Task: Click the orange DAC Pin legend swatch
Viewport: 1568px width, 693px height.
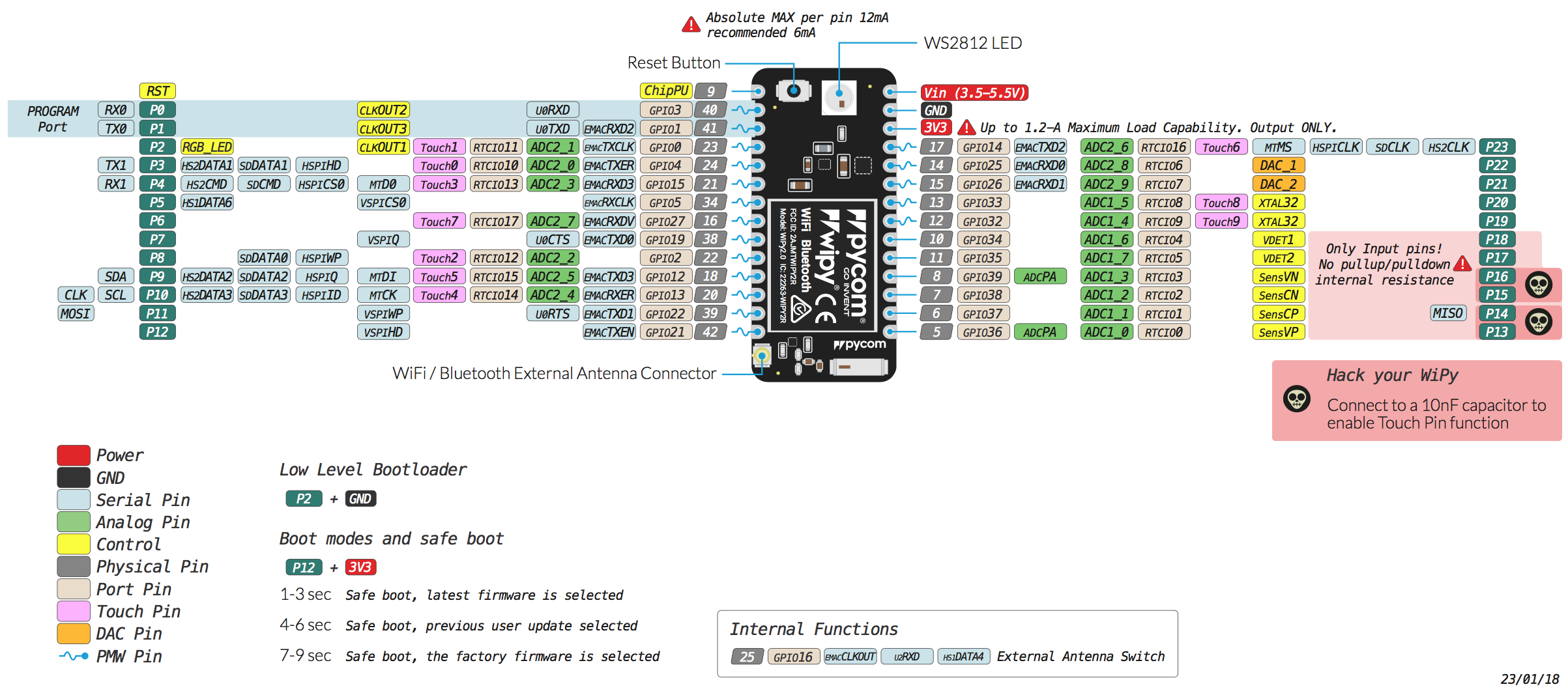Action: click(x=74, y=634)
